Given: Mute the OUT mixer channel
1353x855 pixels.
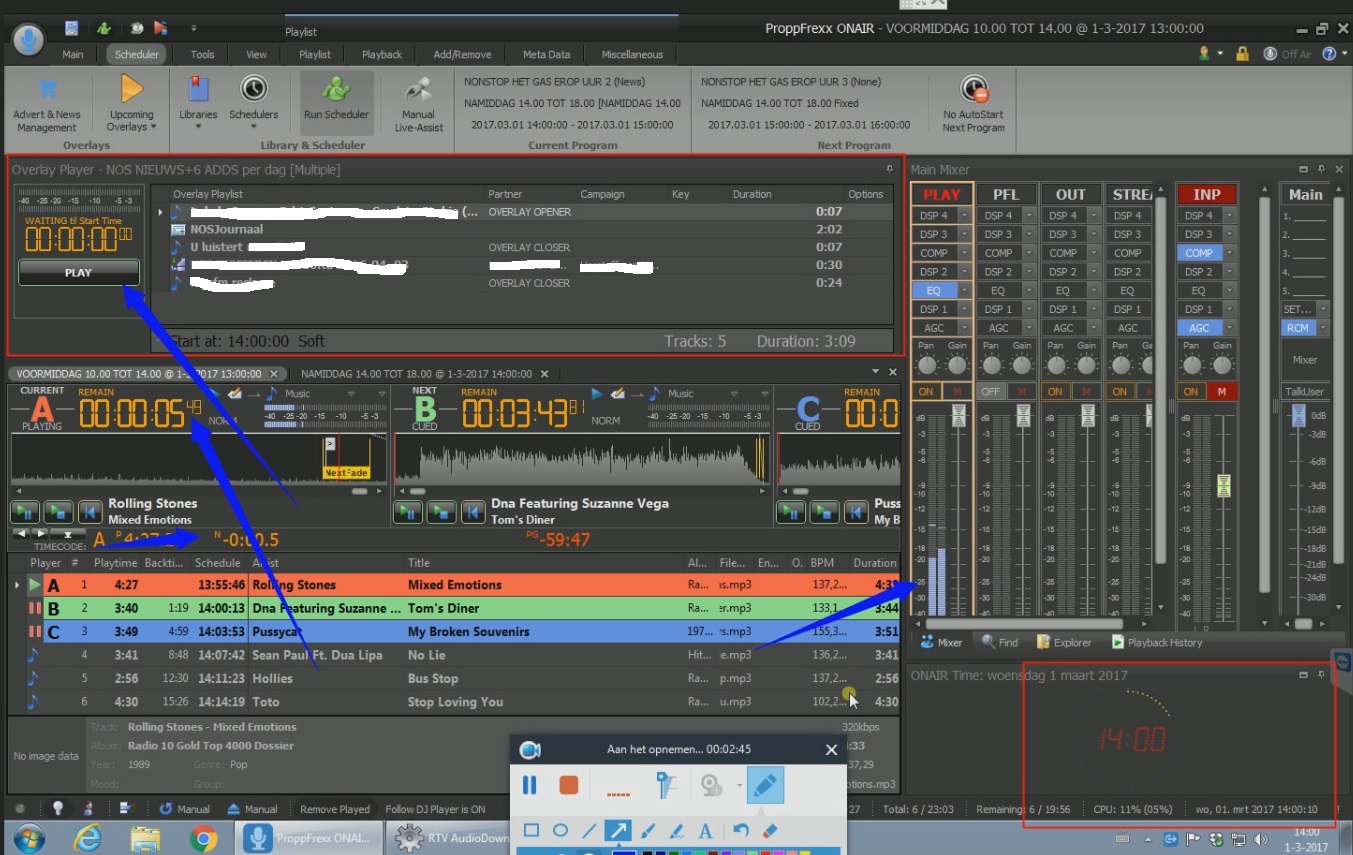Looking at the screenshot, I should point(1087,392).
